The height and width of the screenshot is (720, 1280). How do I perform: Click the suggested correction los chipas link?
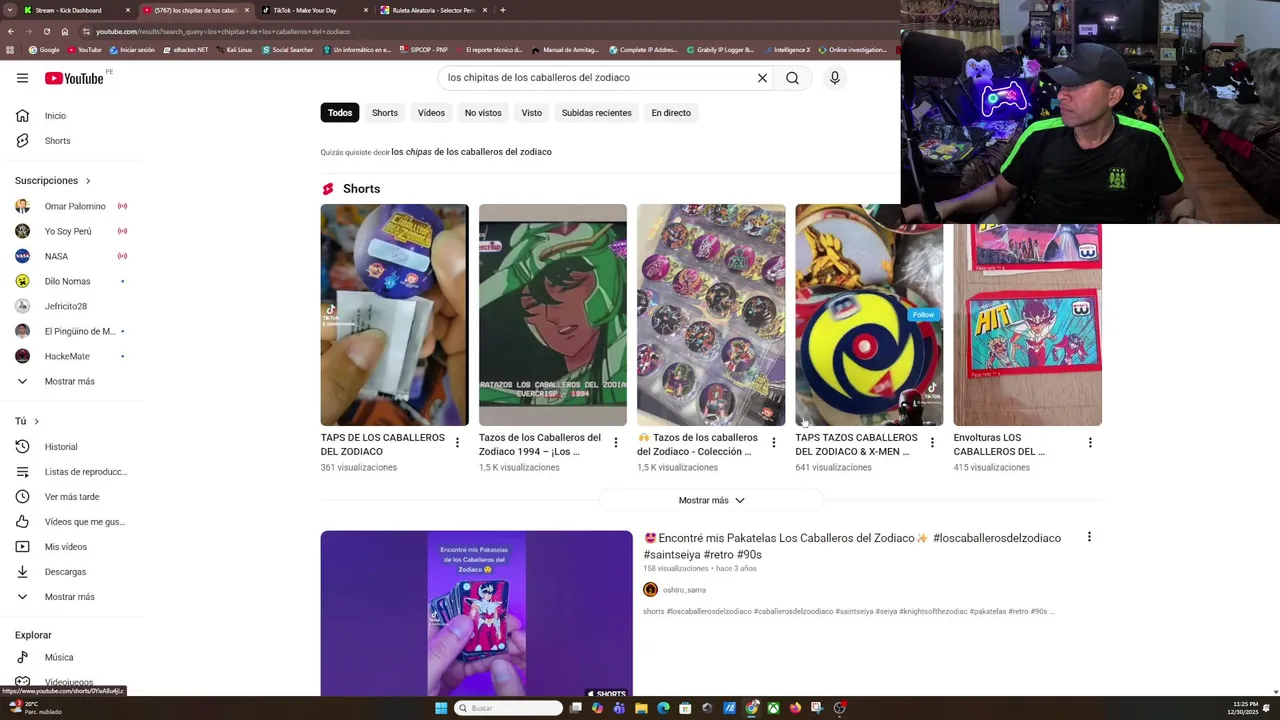(x=471, y=152)
